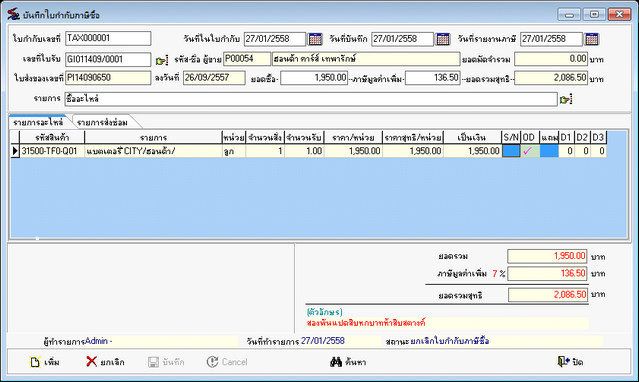The image size is (639, 382).
Task: Click the door exit close button
Action: point(571,362)
